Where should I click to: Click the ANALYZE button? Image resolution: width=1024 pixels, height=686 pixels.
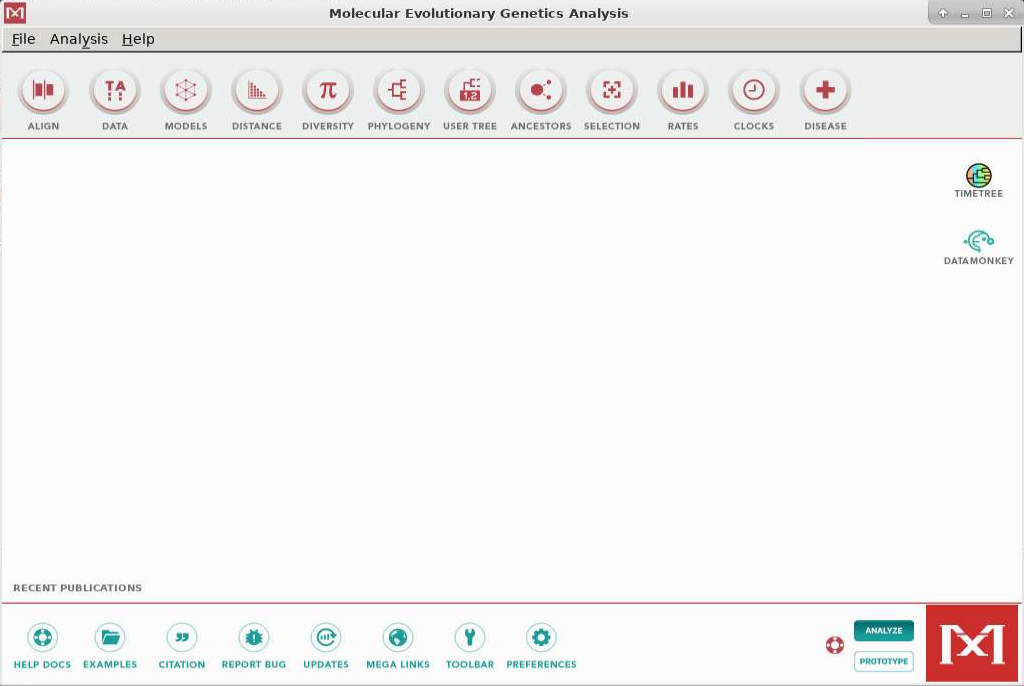tap(884, 631)
